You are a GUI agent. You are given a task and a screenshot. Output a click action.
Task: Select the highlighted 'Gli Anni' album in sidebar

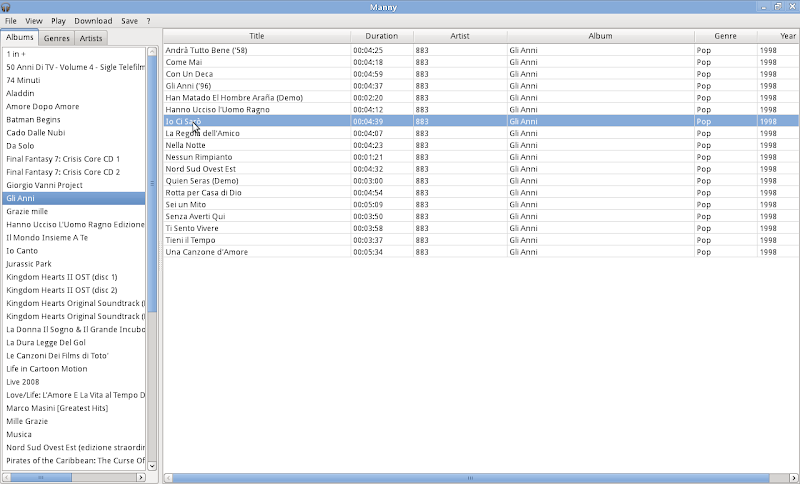coord(74,198)
